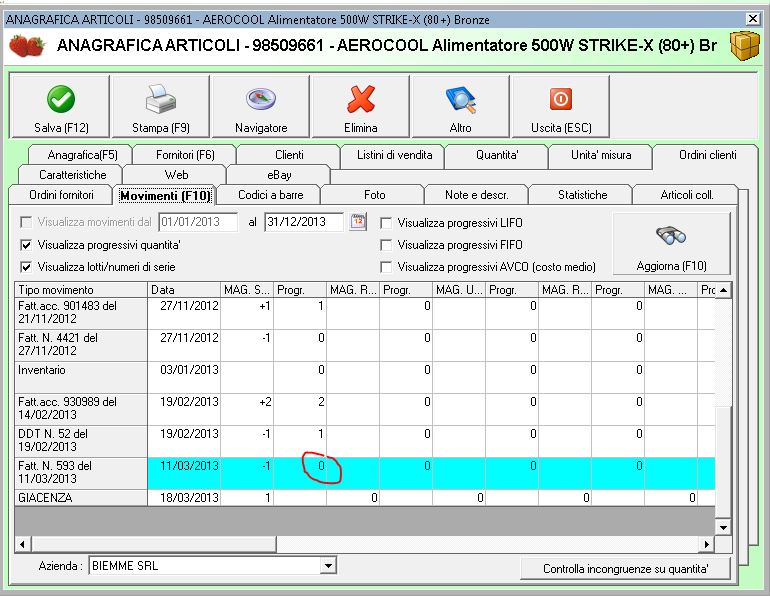770x596 pixels.
Task: Open the Altro magnifier icon
Action: [460, 100]
